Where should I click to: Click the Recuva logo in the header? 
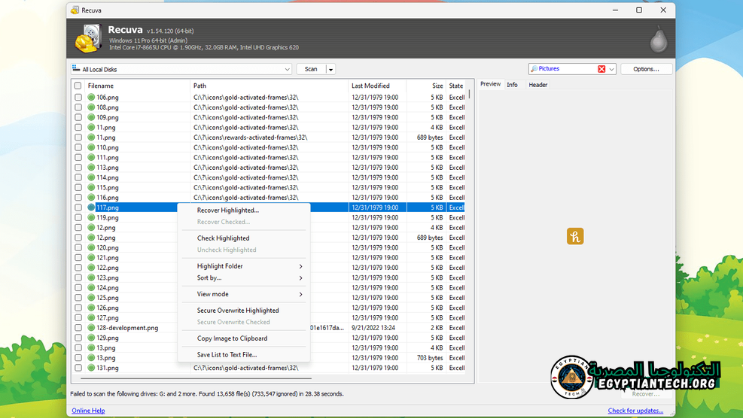click(88, 39)
